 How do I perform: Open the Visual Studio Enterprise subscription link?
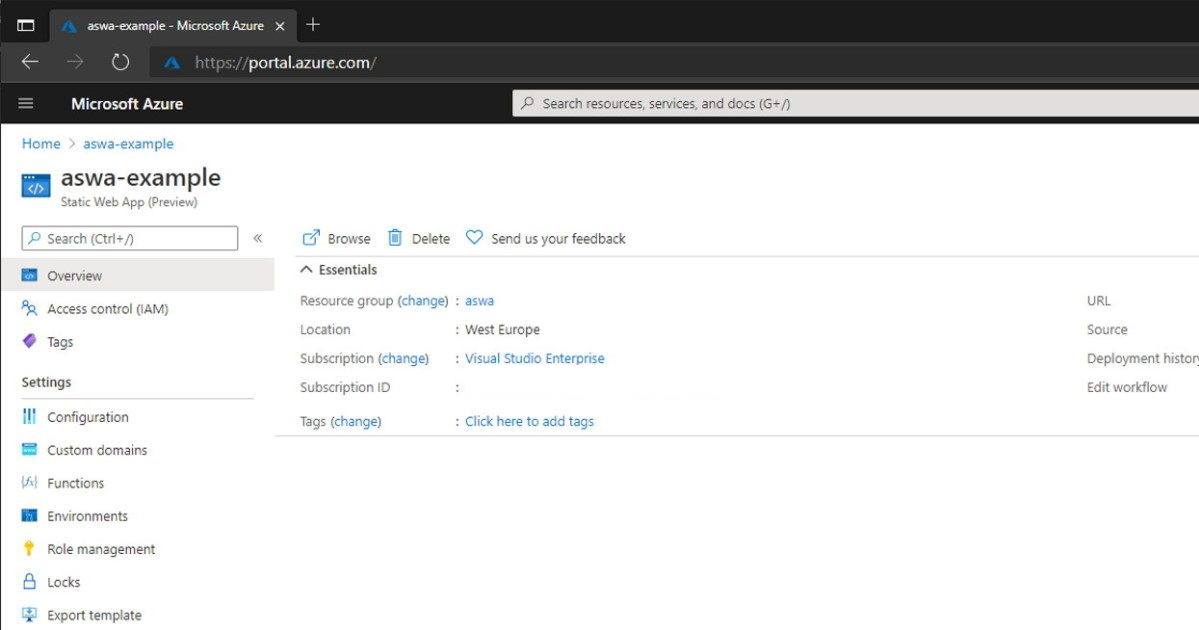point(534,358)
